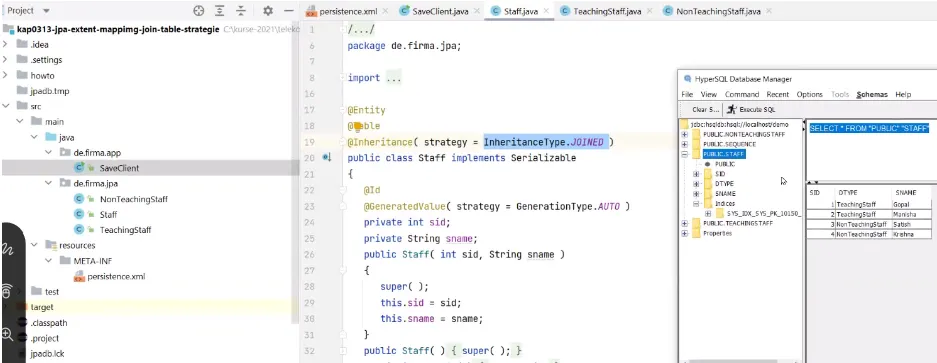Close the NonTeachingStaff.java tab

coord(768,11)
